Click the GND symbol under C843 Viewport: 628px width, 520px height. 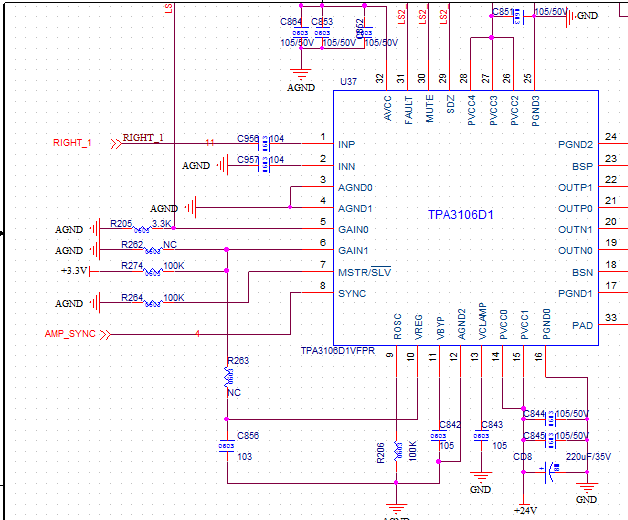click(481, 476)
